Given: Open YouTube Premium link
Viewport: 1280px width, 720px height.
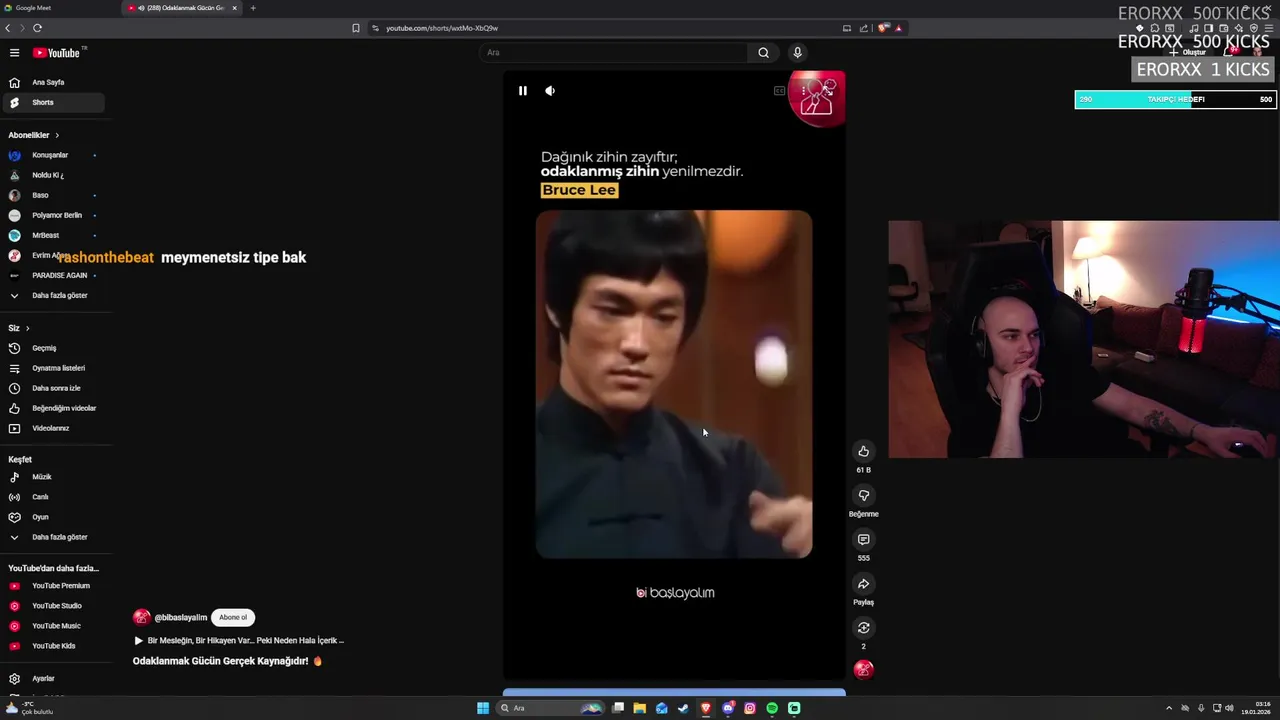Looking at the screenshot, I should pos(52,586).
